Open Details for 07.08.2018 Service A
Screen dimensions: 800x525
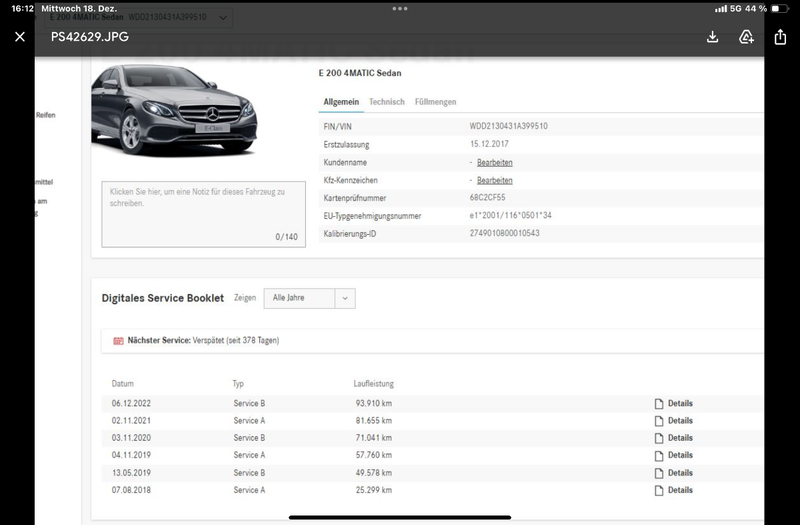pos(673,490)
